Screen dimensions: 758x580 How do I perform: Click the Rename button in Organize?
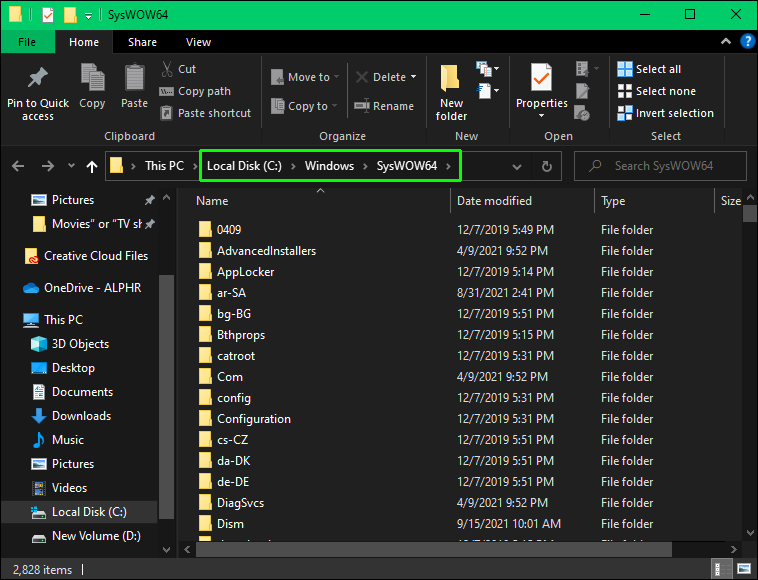click(383, 106)
